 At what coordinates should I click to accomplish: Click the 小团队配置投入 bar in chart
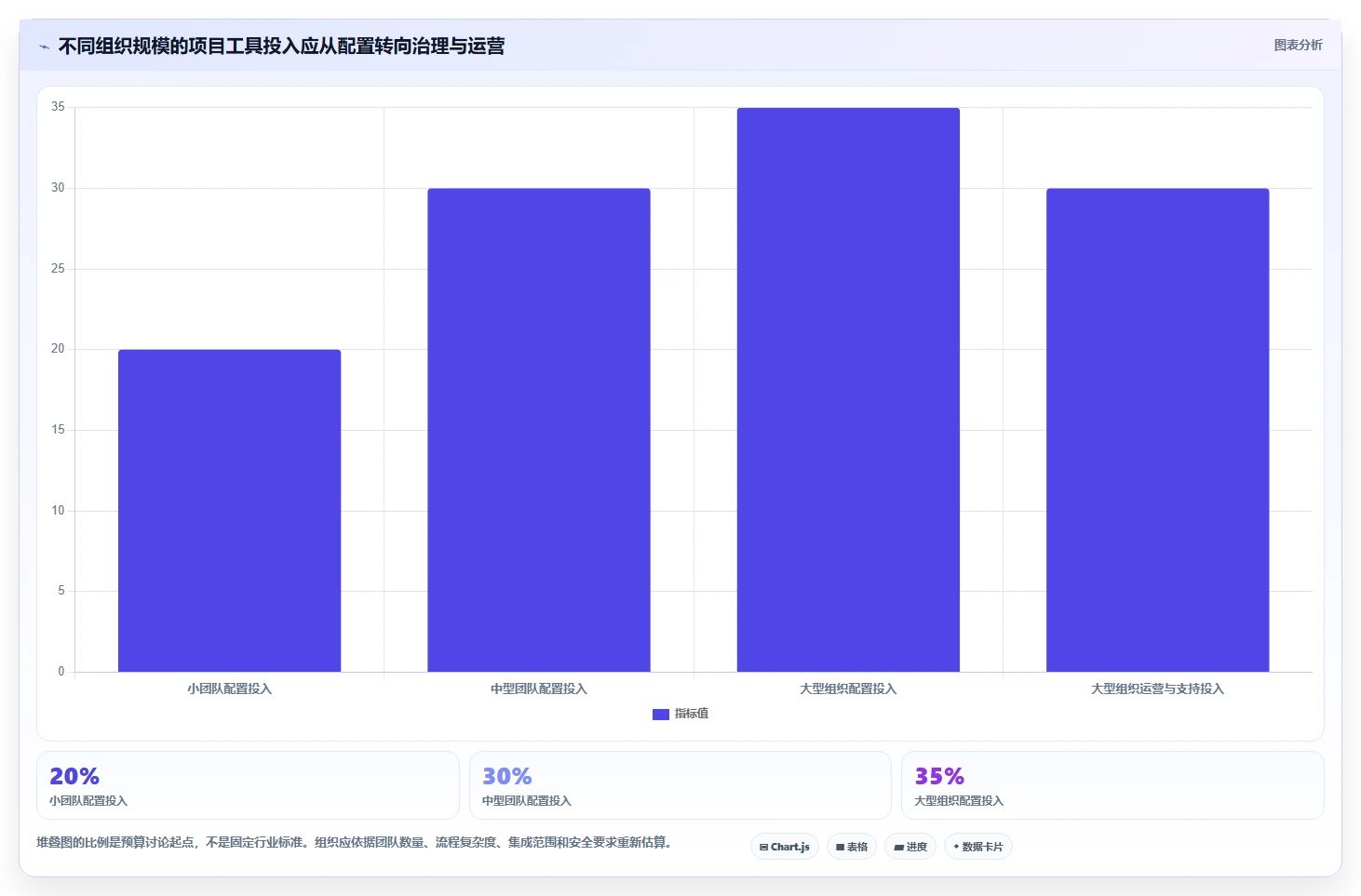coord(229,511)
